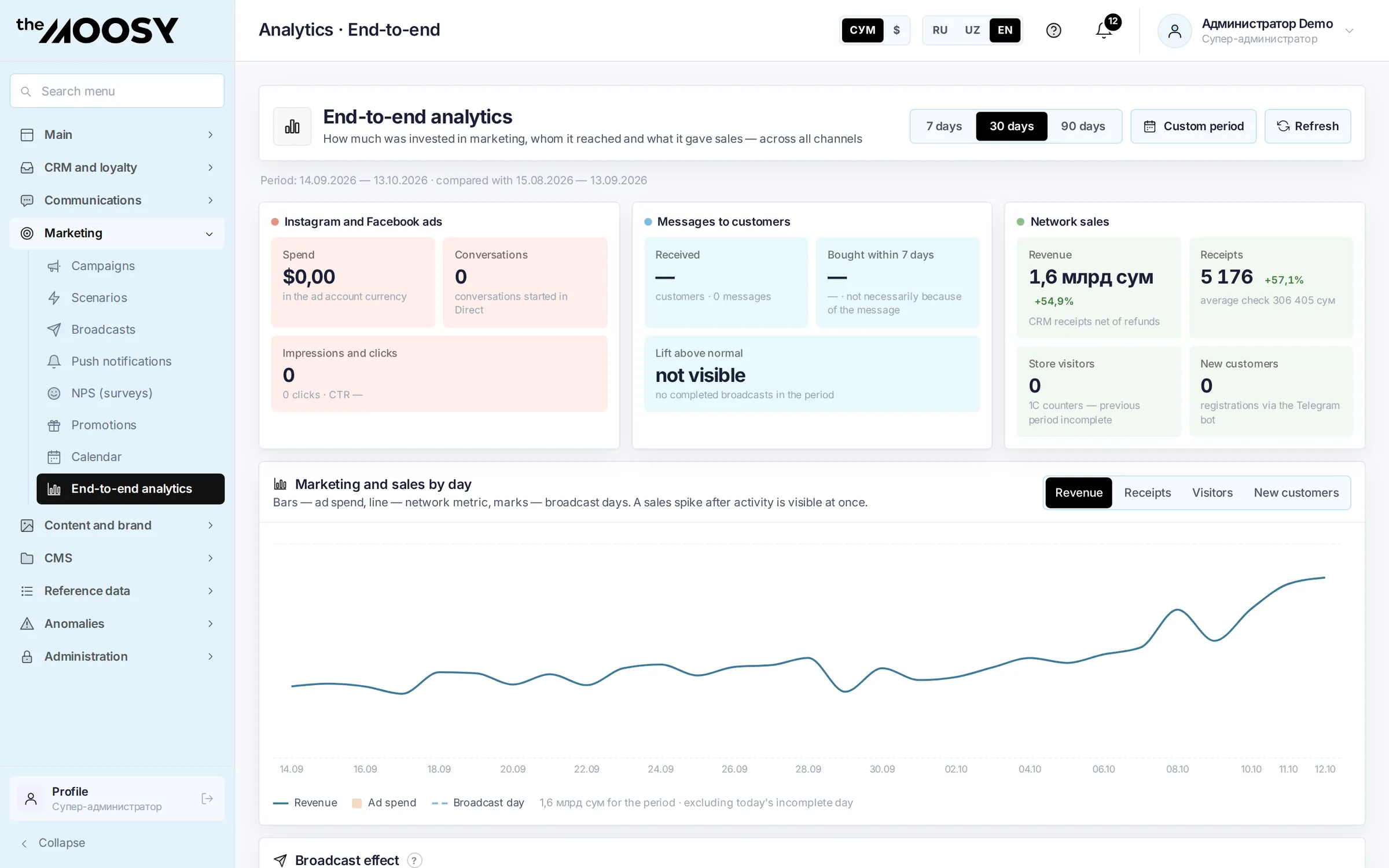Click the Search menu field

point(117,91)
